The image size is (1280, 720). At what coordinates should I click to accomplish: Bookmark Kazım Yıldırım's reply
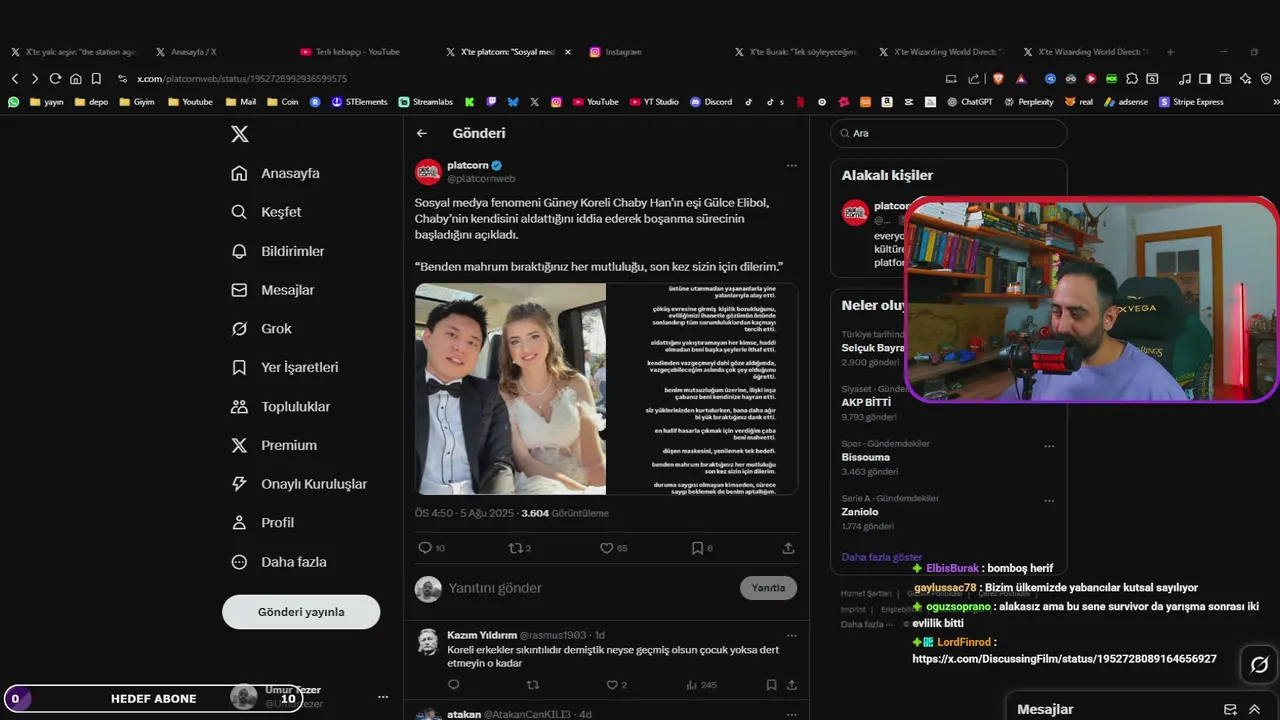771,685
